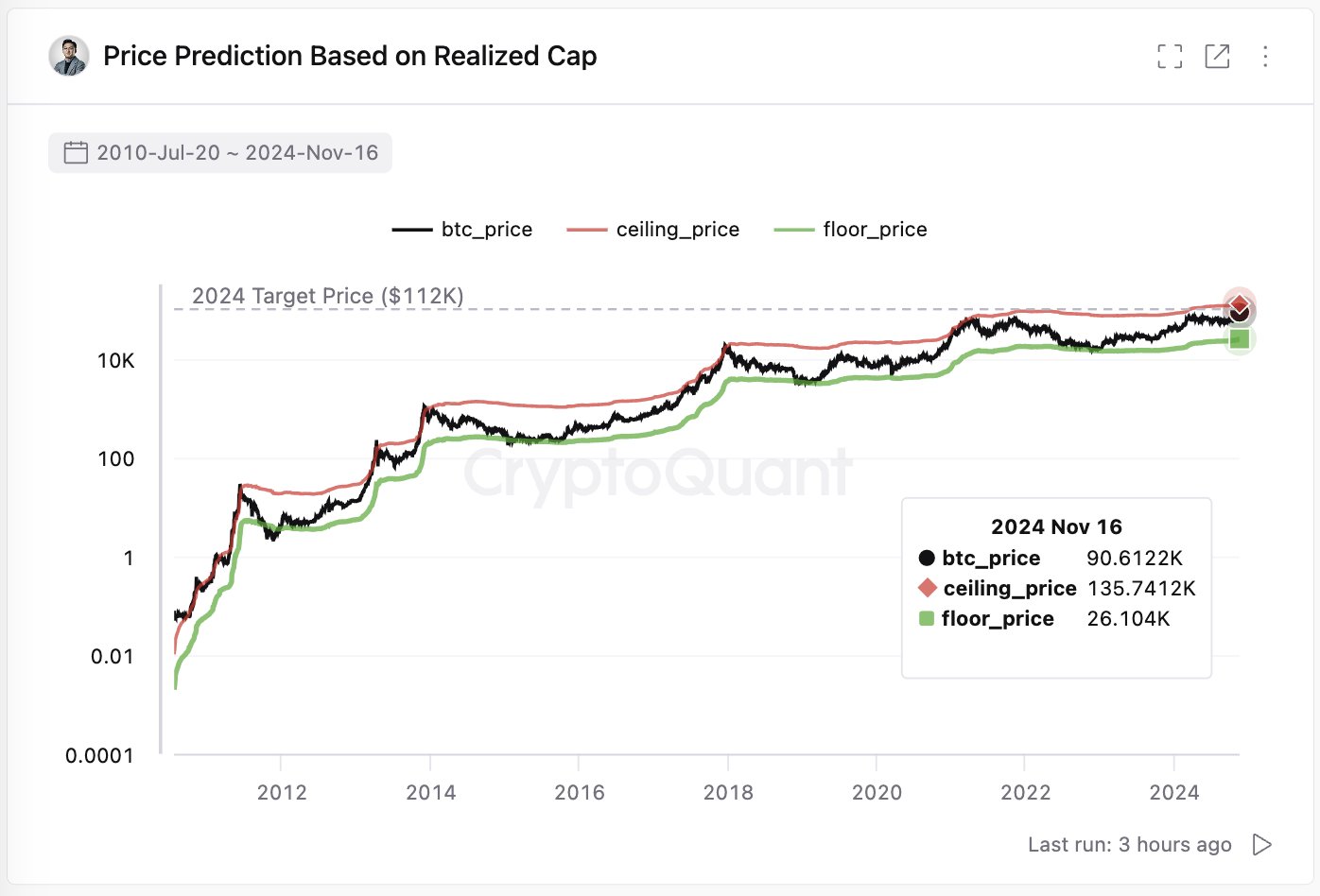
Task: Click the green floor_price square marker
Action: click(1240, 338)
